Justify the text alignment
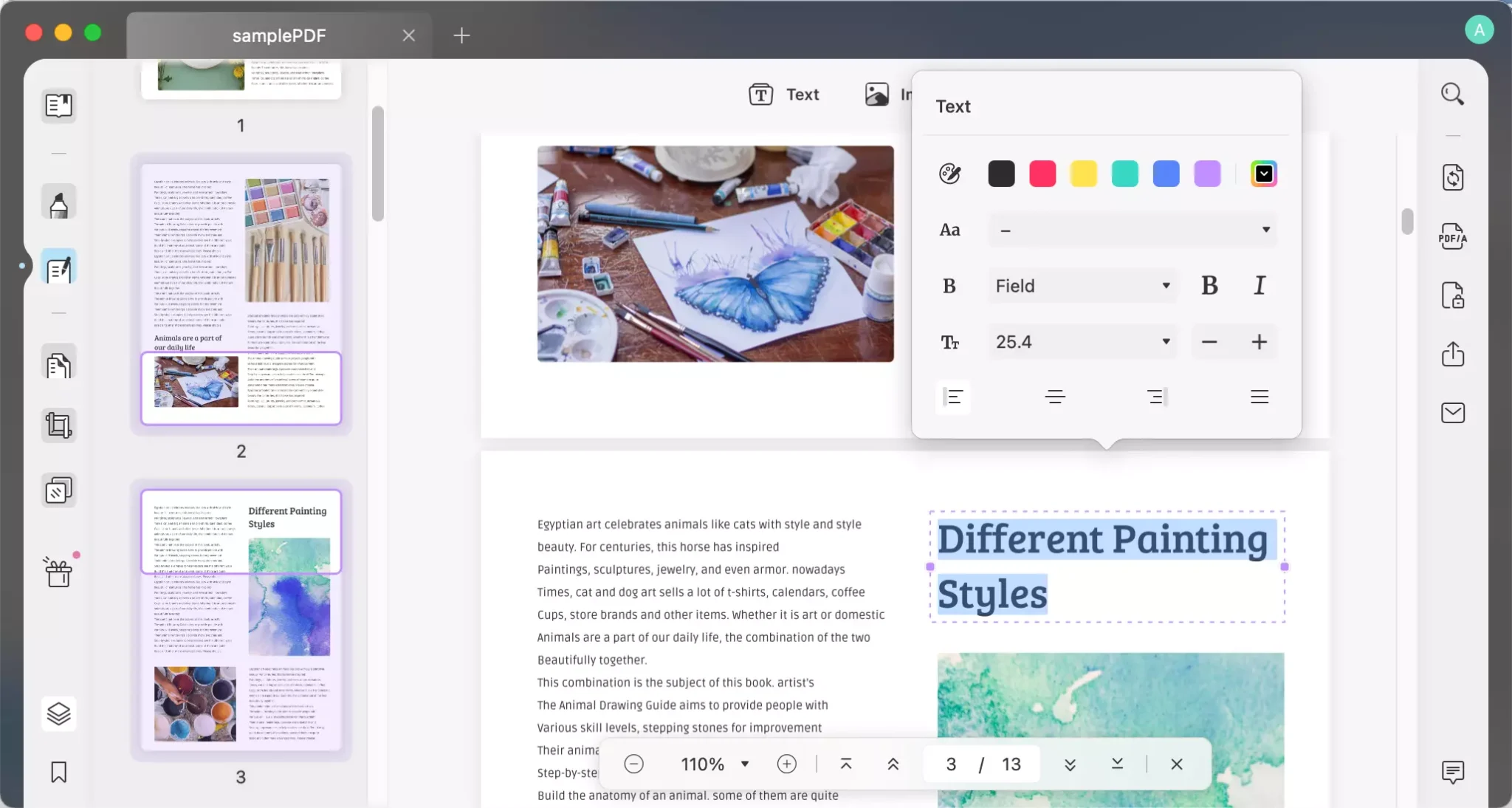 (x=1260, y=397)
